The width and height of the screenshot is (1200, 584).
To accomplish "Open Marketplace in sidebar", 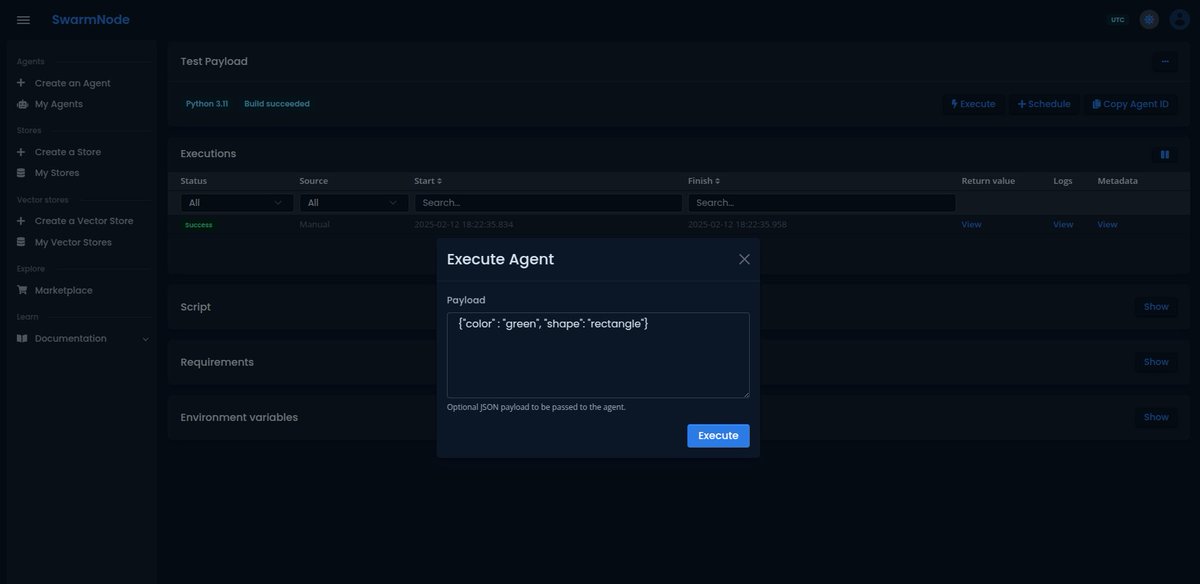I will coord(64,290).
